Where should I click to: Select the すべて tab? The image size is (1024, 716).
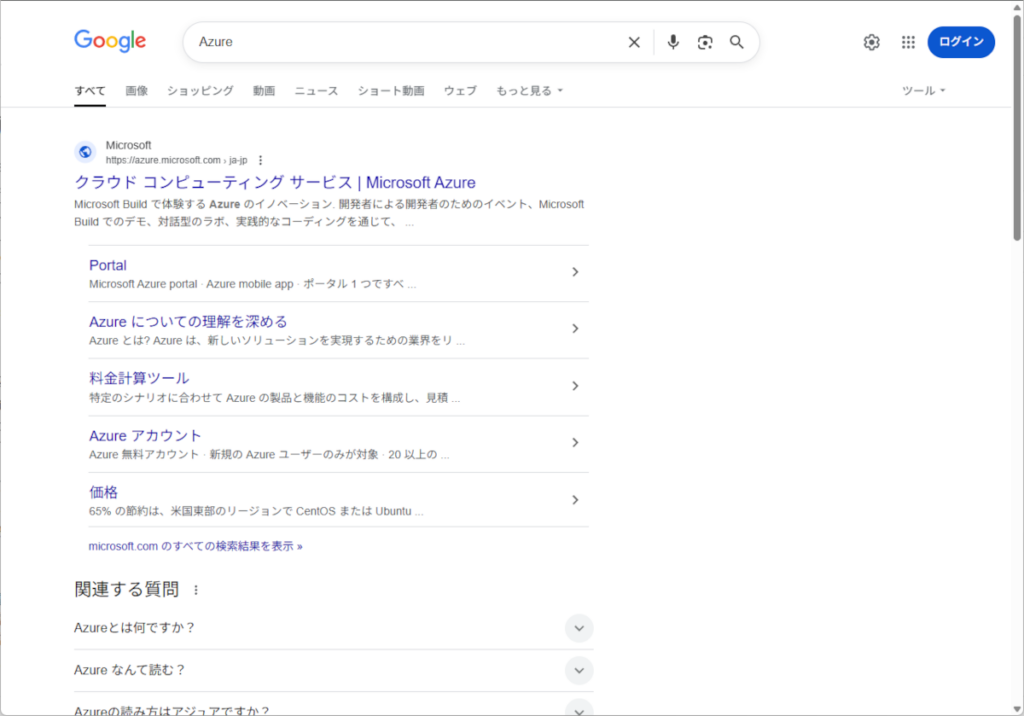point(89,91)
